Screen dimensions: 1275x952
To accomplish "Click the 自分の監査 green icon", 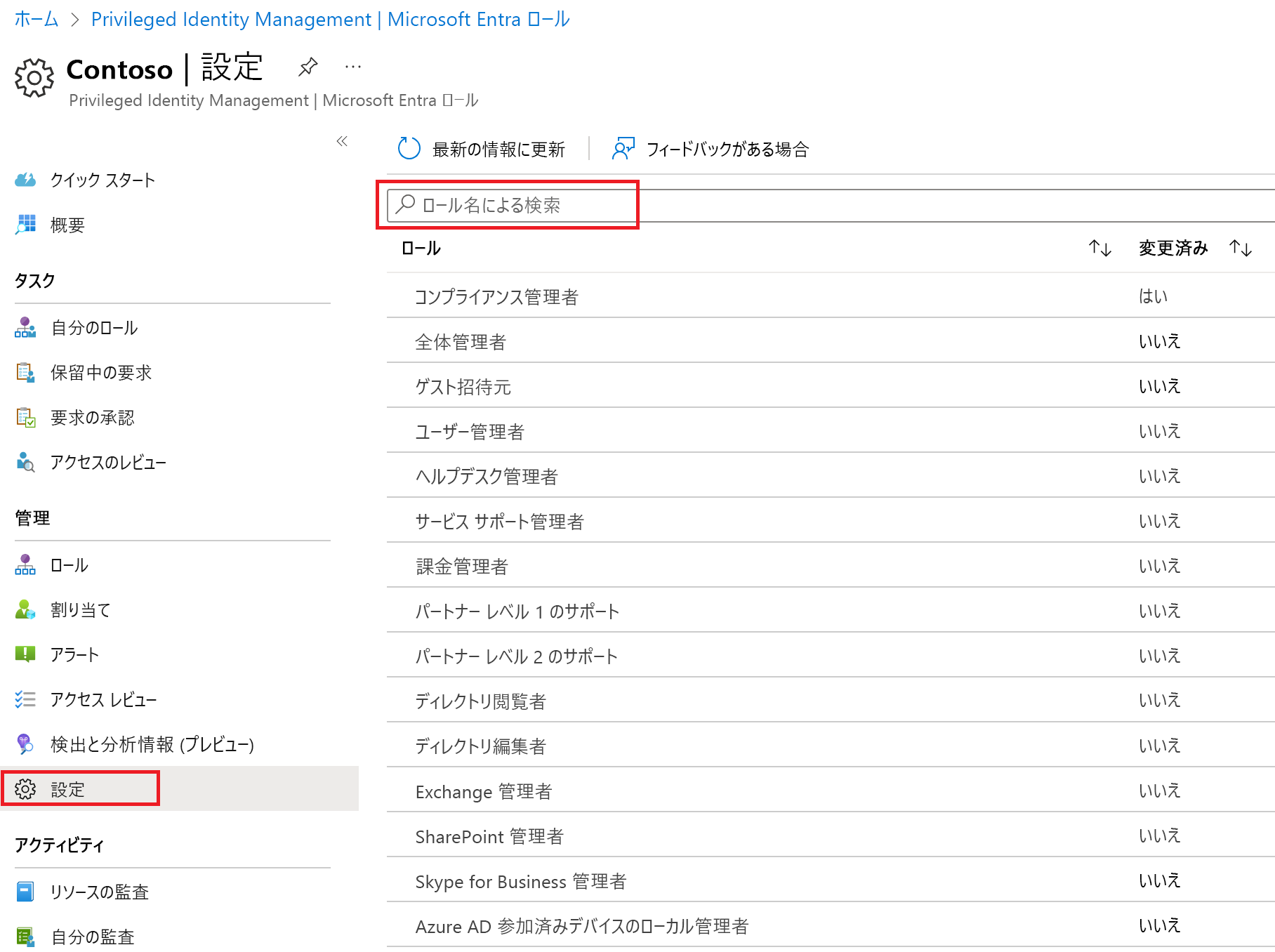I will click(25, 937).
